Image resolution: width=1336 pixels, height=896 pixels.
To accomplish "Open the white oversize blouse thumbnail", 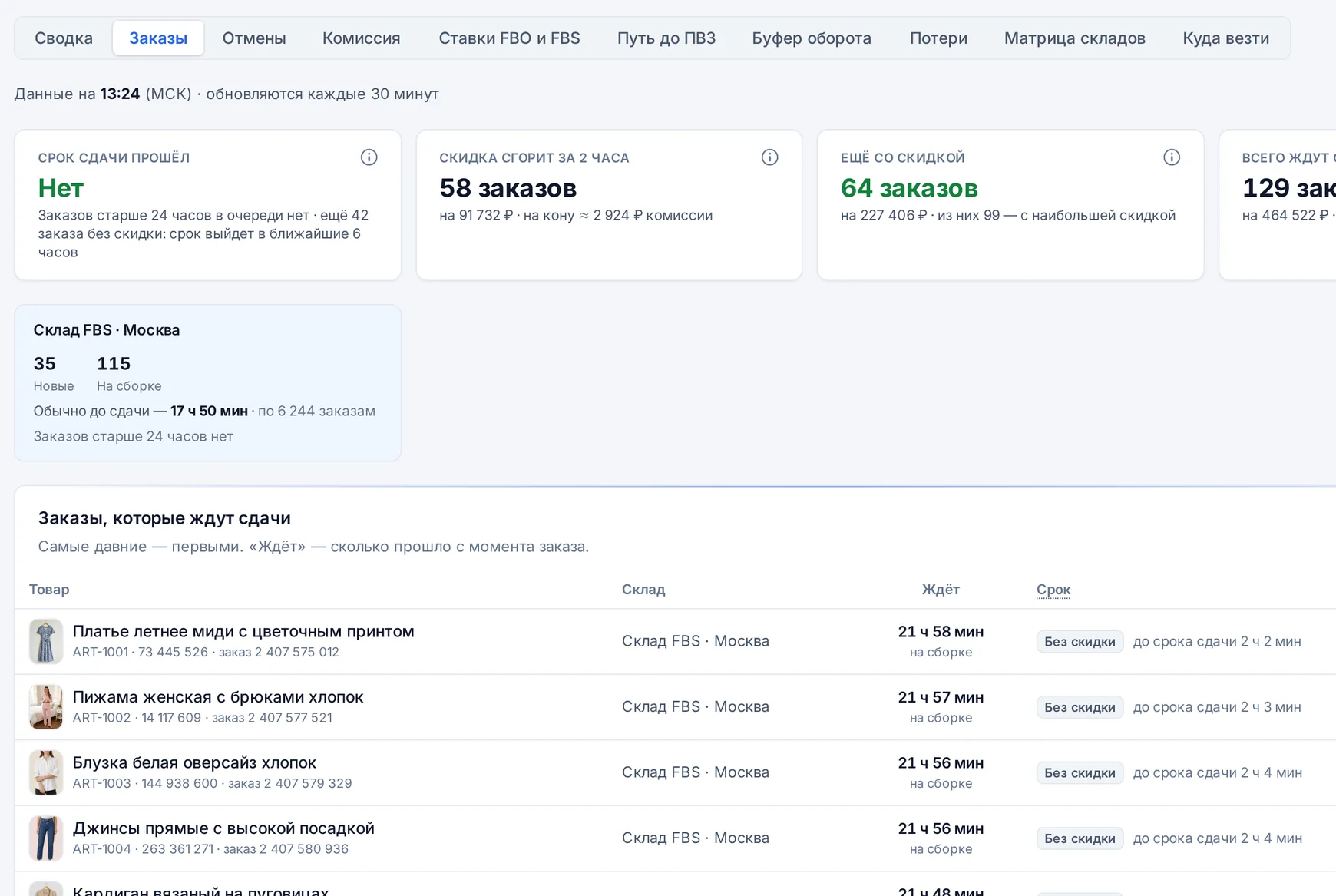I will click(x=46, y=773).
